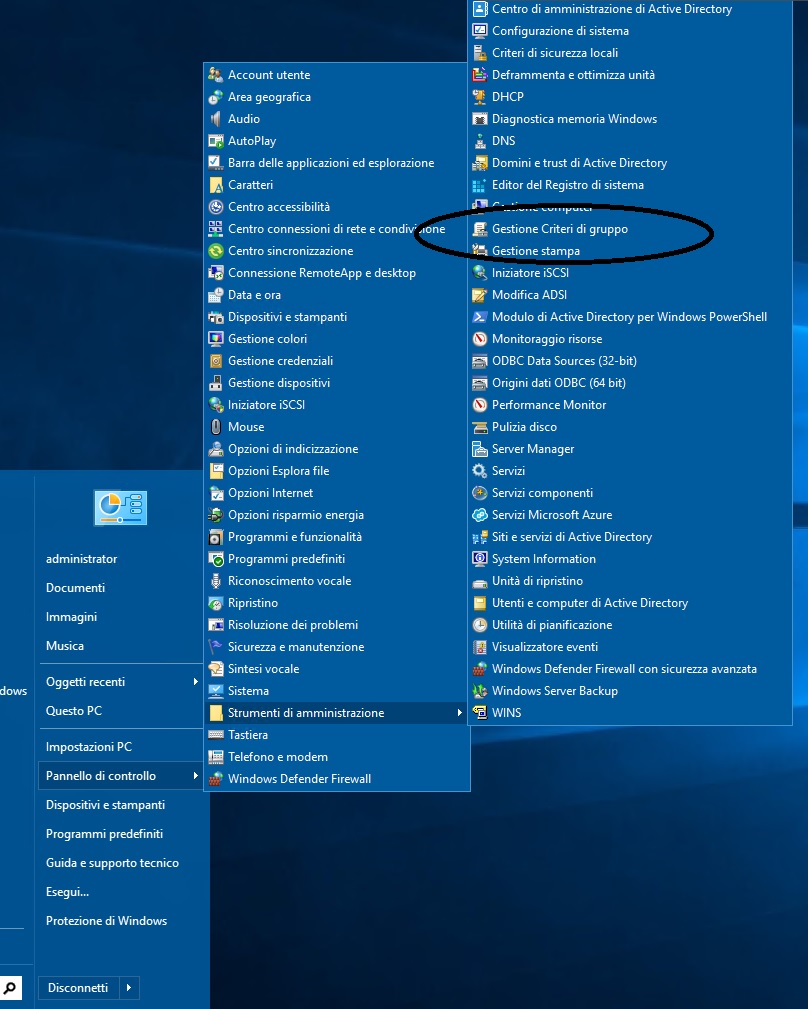This screenshot has height=1009, width=808.
Task: Click the Performance Monitor icon
Action: tap(480, 405)
